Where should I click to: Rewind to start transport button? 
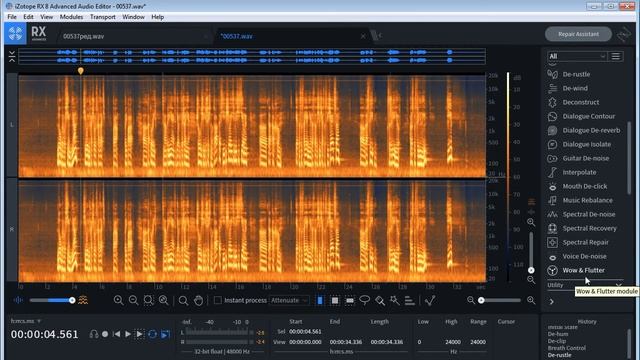[116, 334]
